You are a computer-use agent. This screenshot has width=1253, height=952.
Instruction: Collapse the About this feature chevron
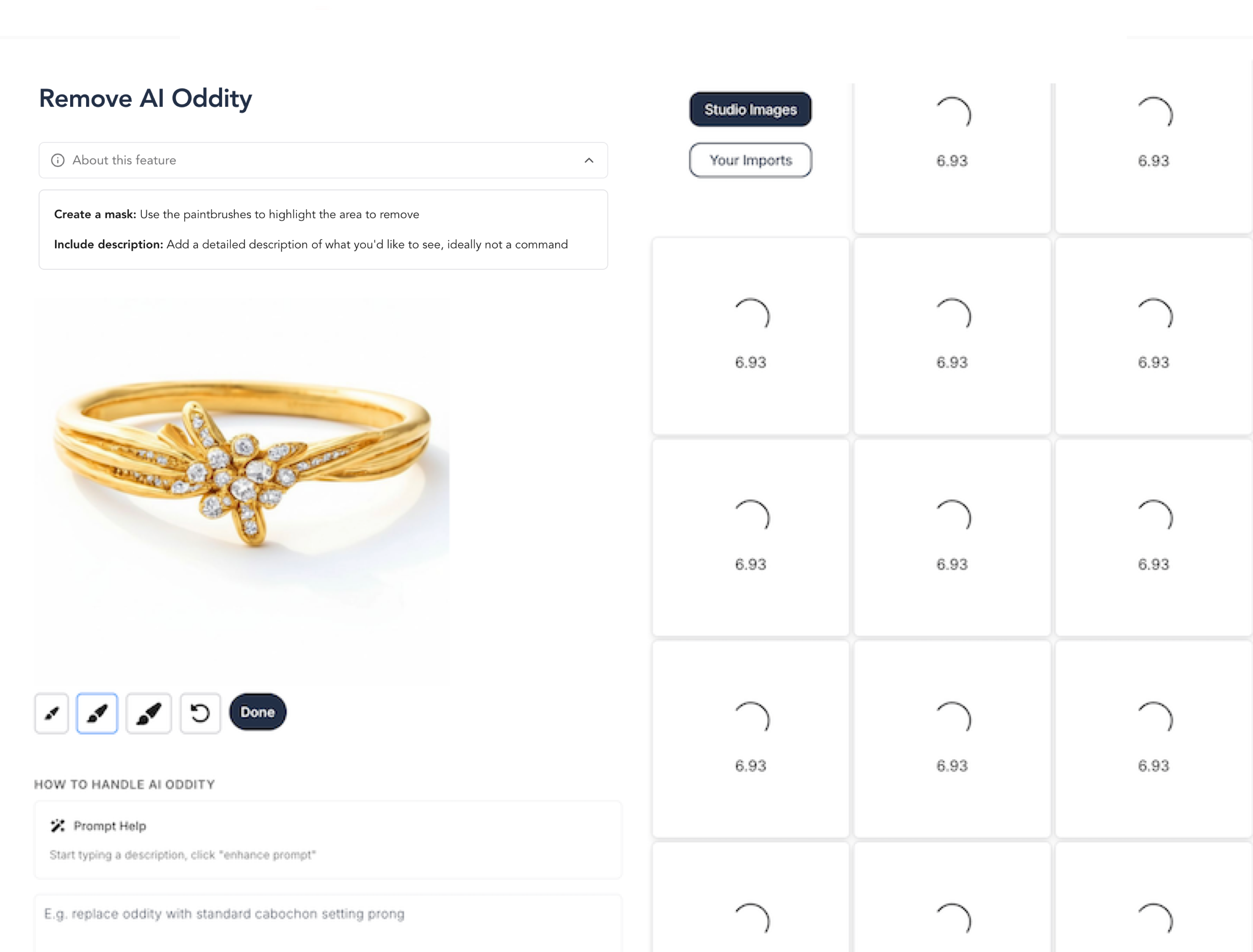589,160
